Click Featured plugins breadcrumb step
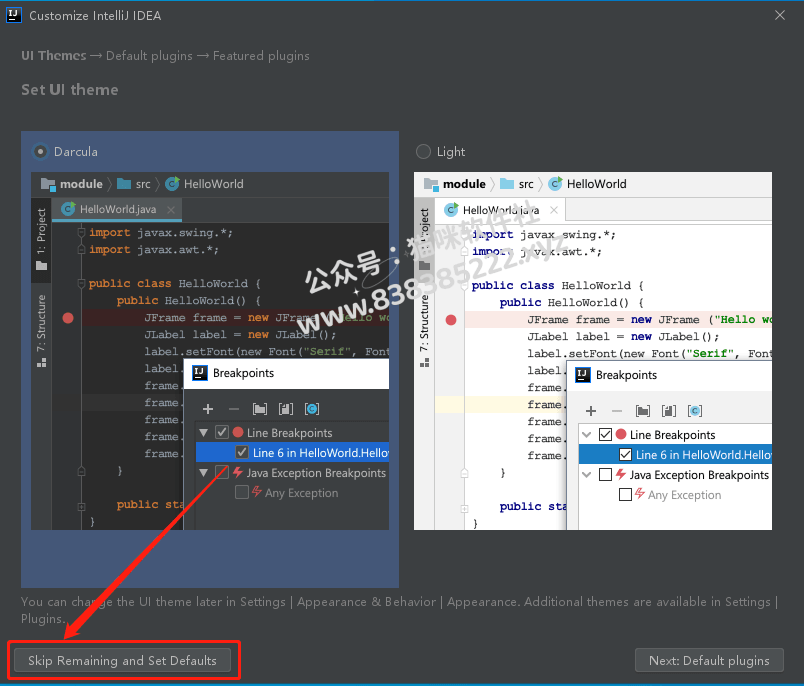 tap(261, 55)
